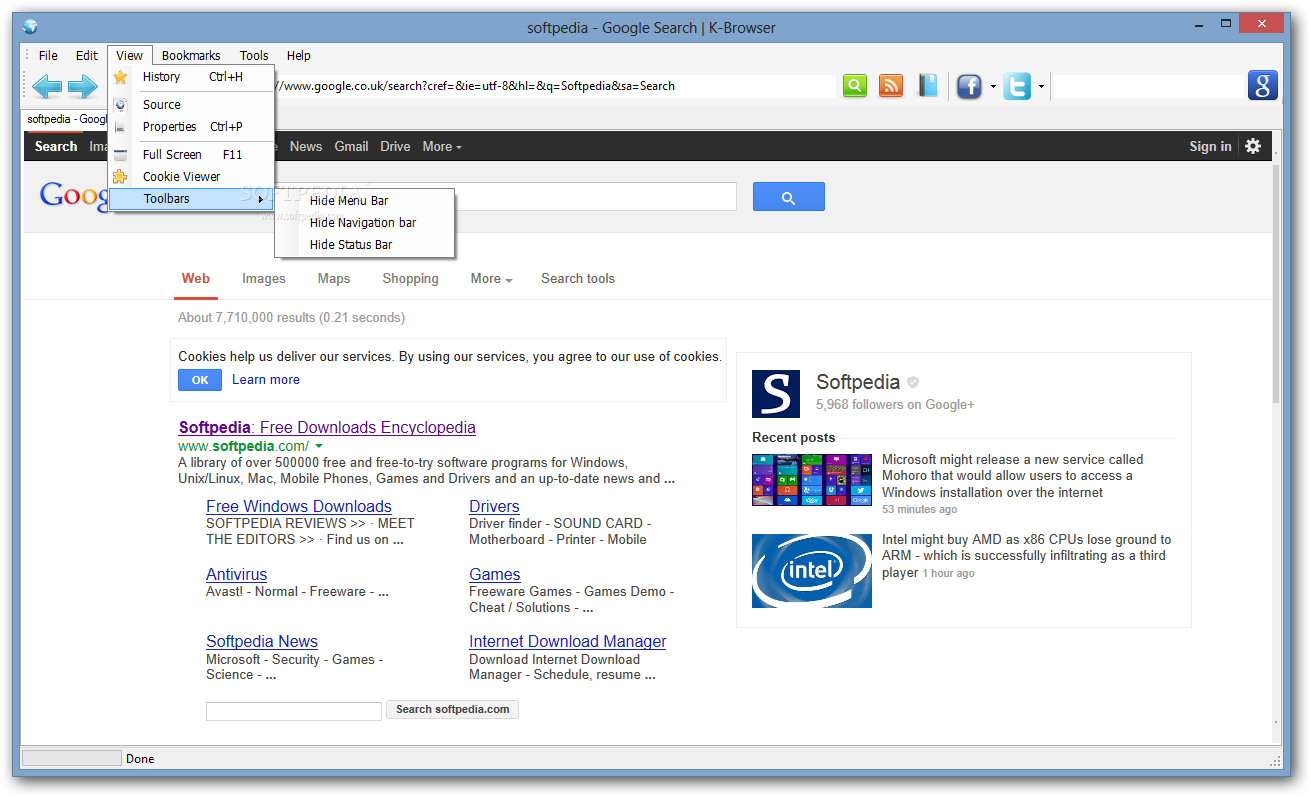Select Properties menu entry

pyautogui.click(x=191, y=127)
